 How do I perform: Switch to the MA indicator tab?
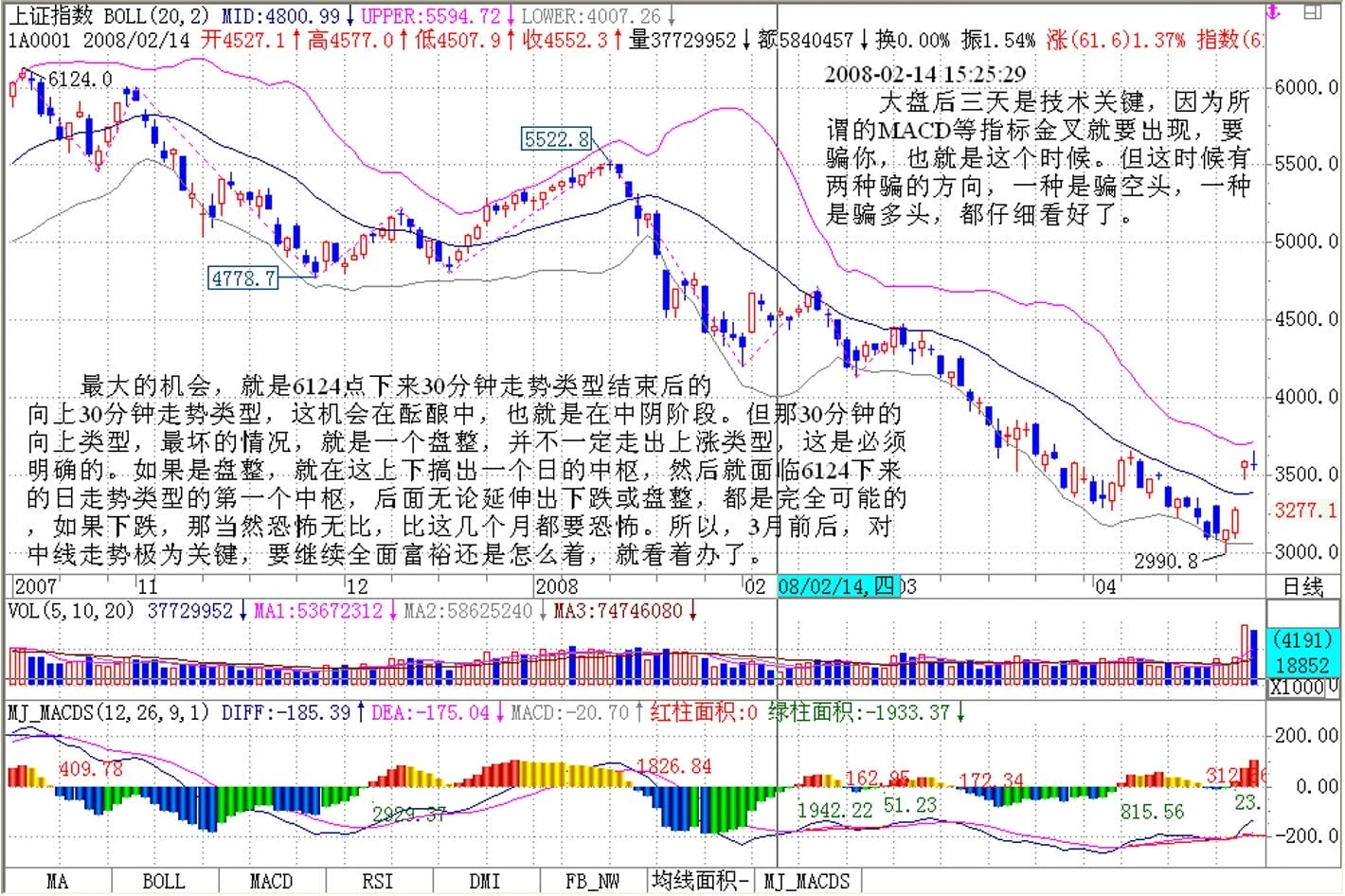point(57,882)
